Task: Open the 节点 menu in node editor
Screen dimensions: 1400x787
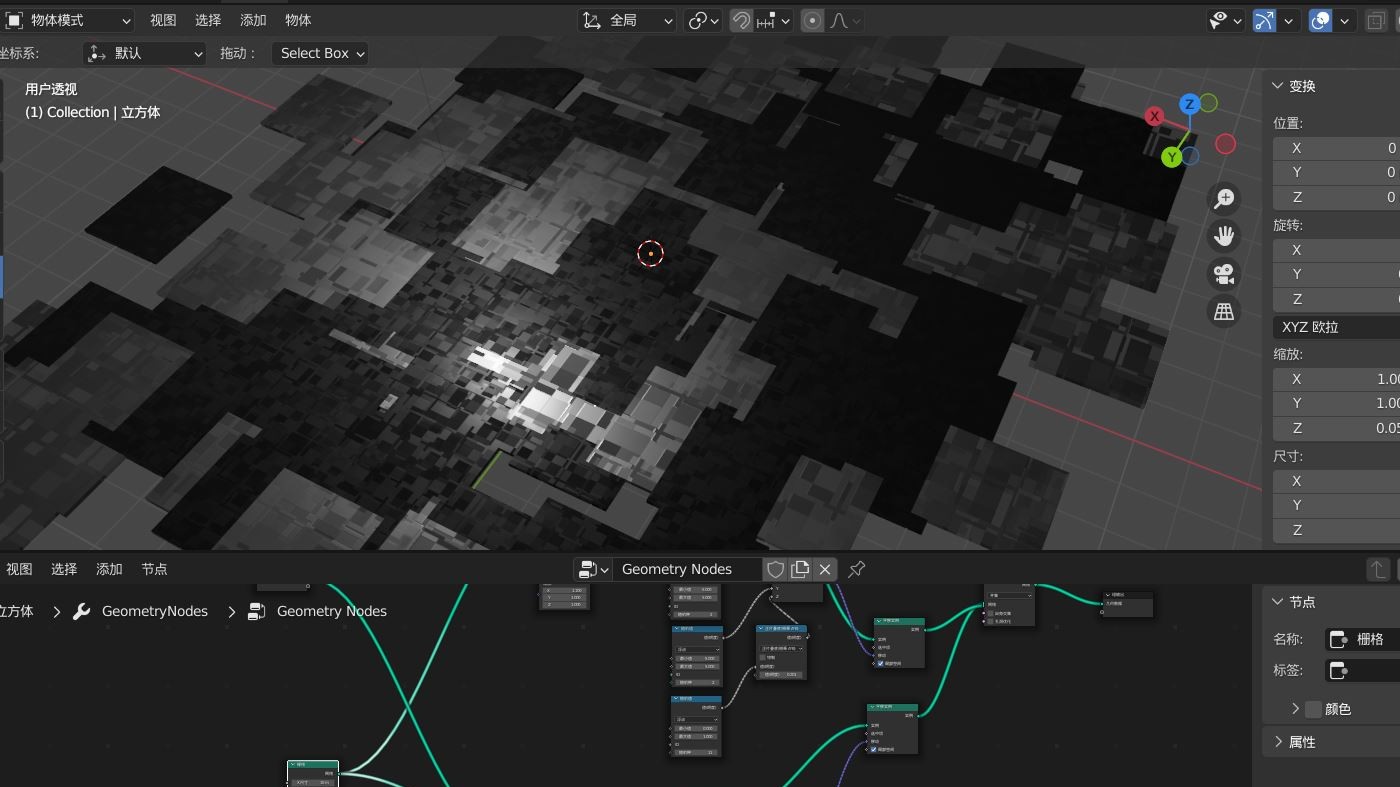Action: click(x=154, y=569)
